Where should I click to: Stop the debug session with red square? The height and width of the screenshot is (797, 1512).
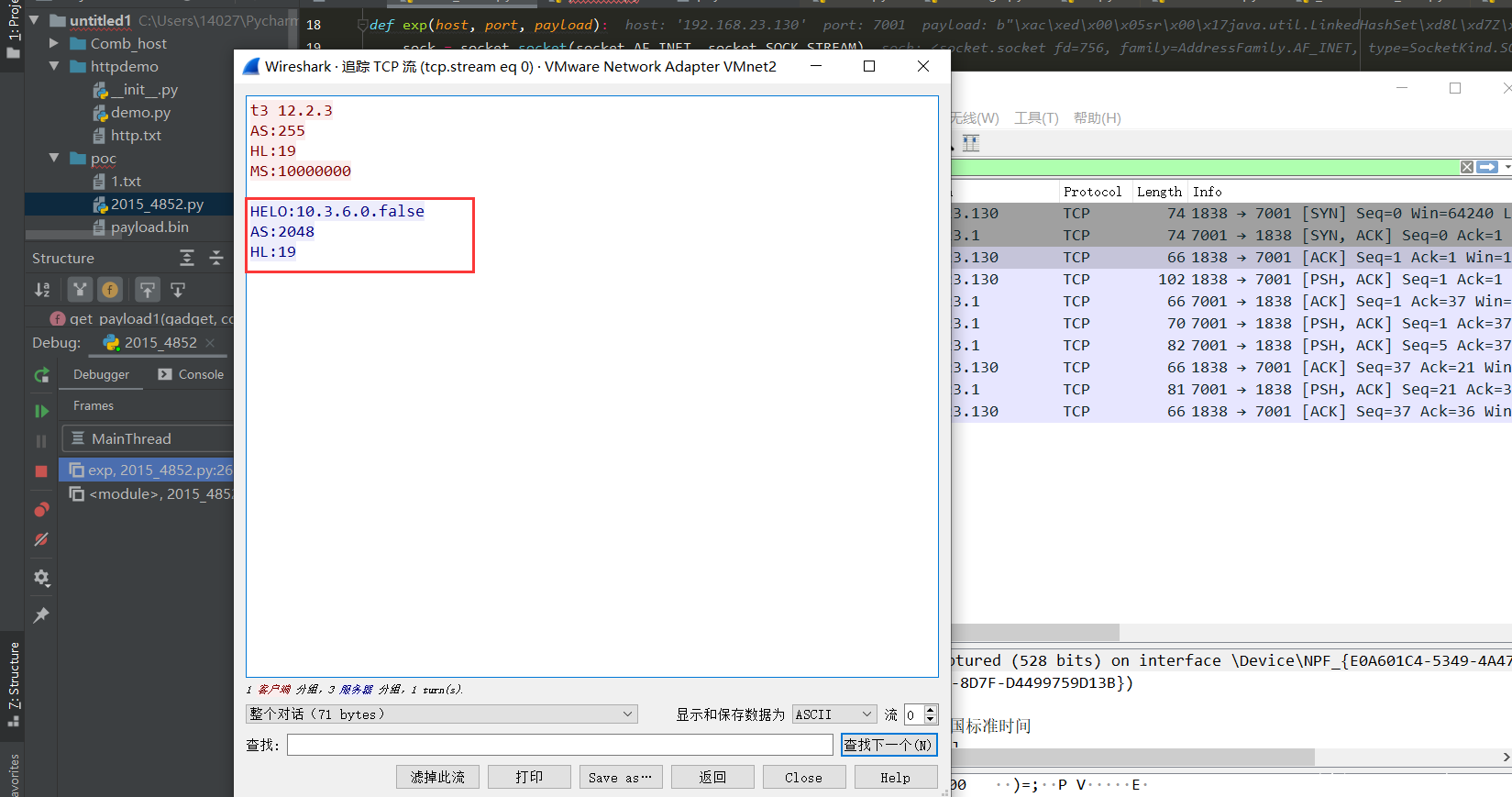(41, 470)
